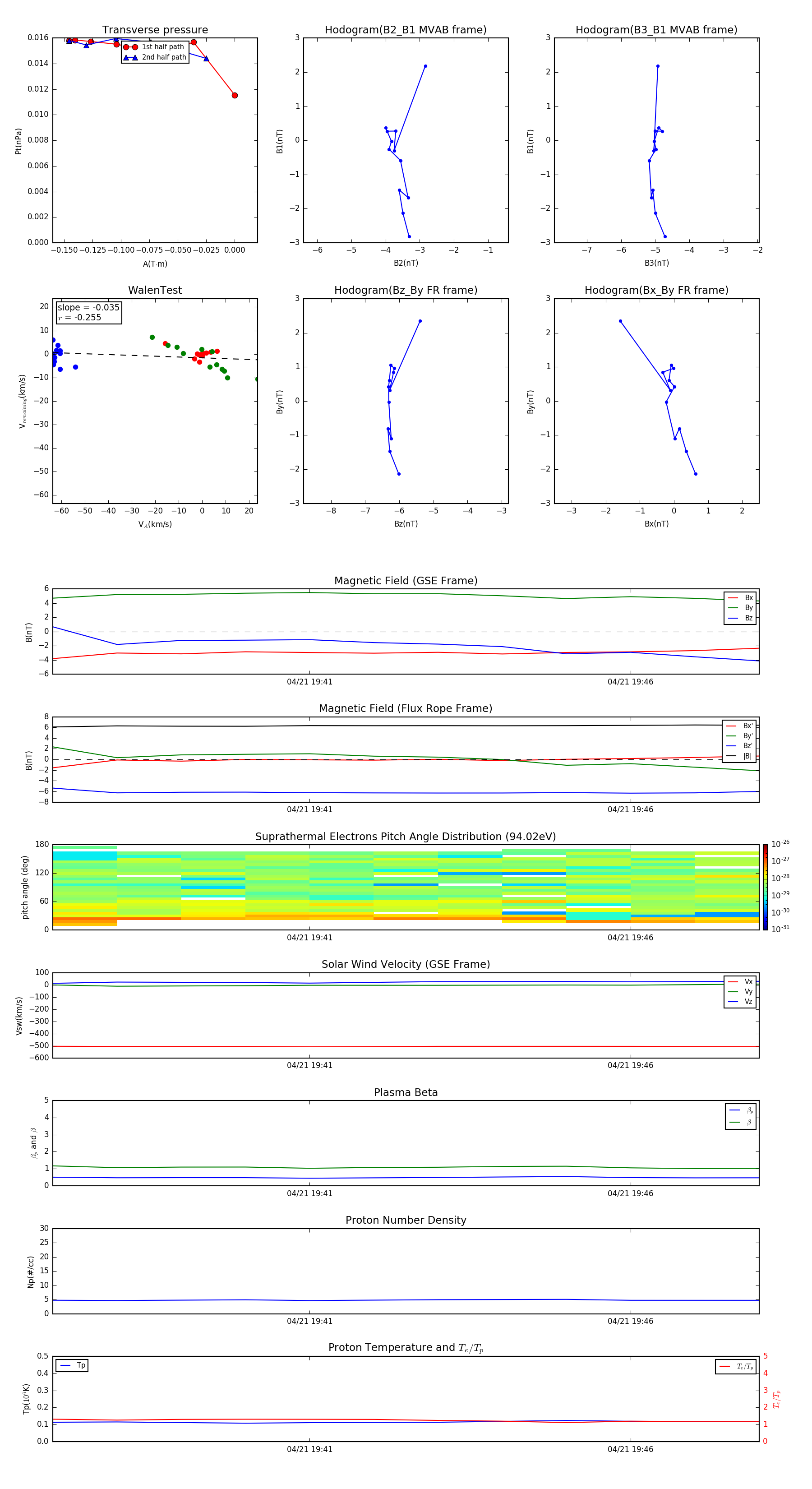Click the topmost point of the B2_B1 hodogram

pyautogui.click(x=425, y=66)
